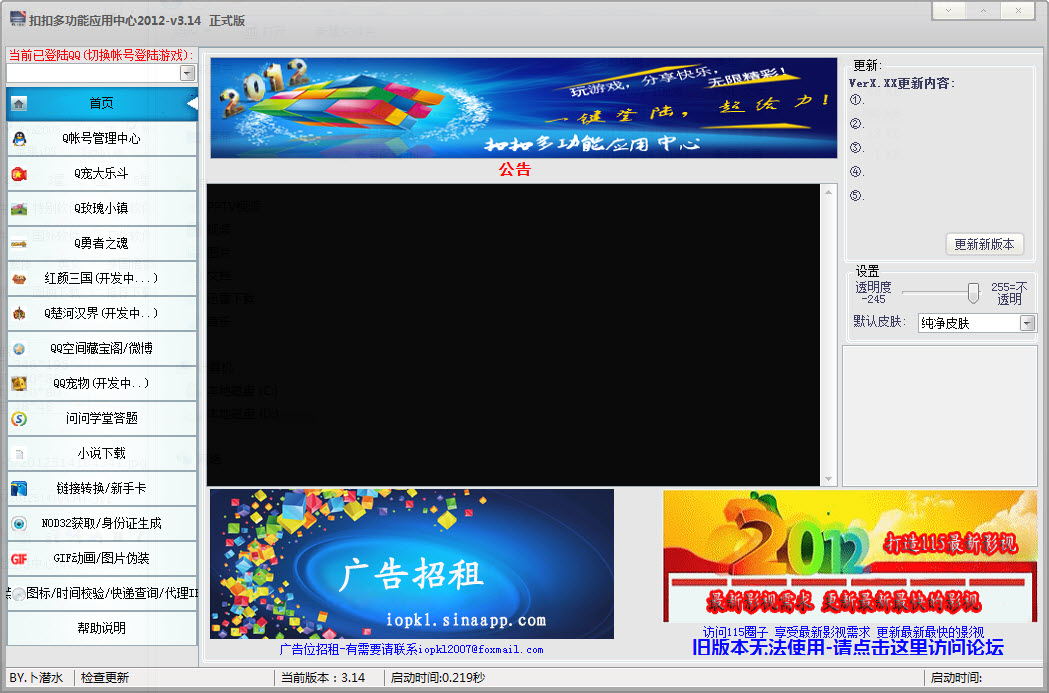
Task: Go to 小说下载 page
Action: pos(102,454)
